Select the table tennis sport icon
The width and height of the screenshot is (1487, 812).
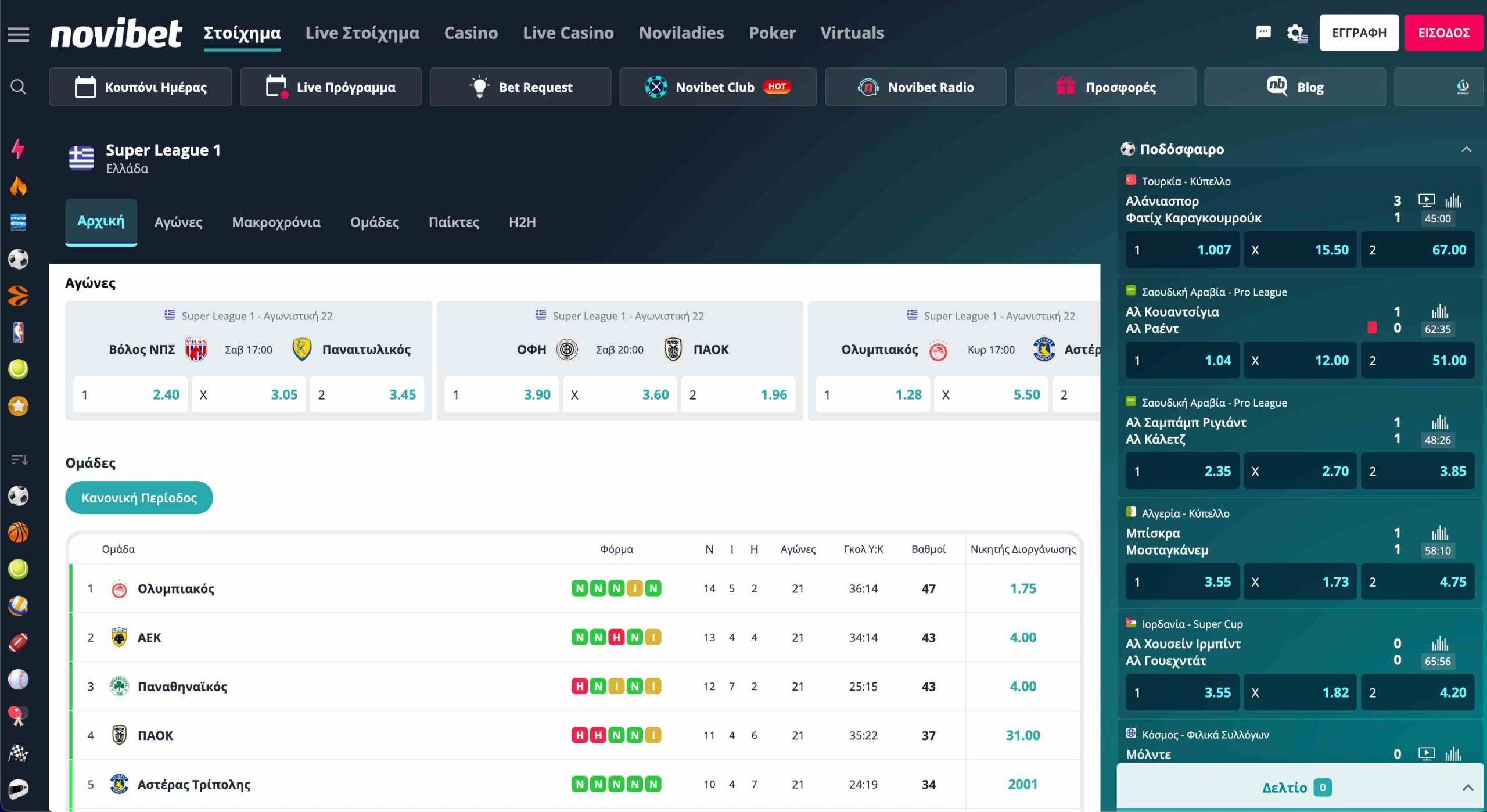tap(18, 716)
